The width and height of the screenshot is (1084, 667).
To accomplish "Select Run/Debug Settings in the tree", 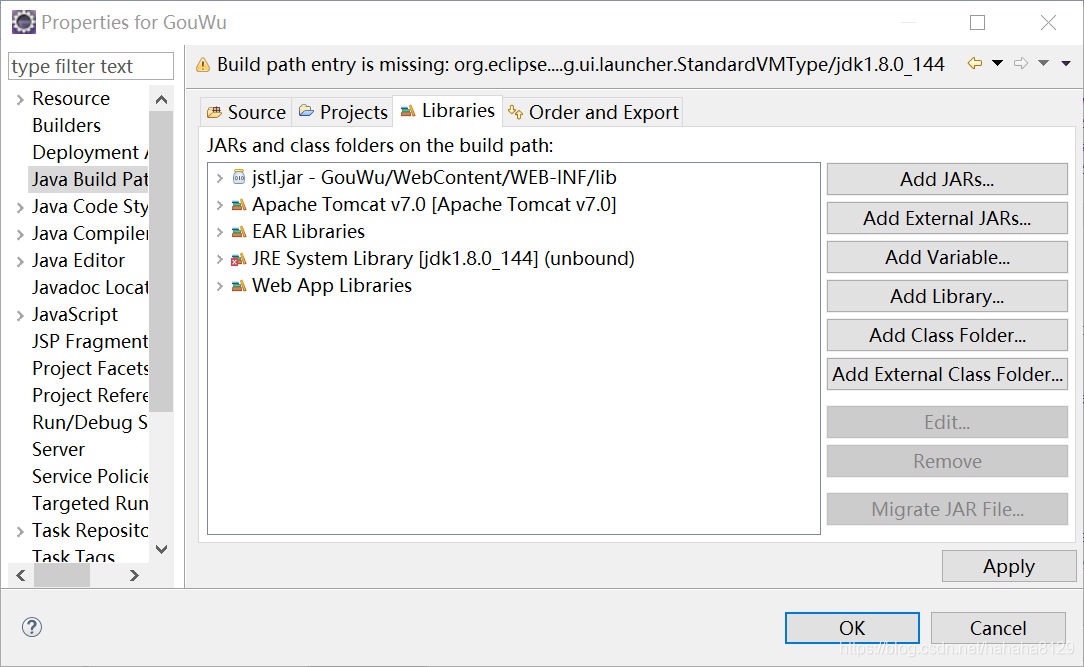I will click(90, 422).
